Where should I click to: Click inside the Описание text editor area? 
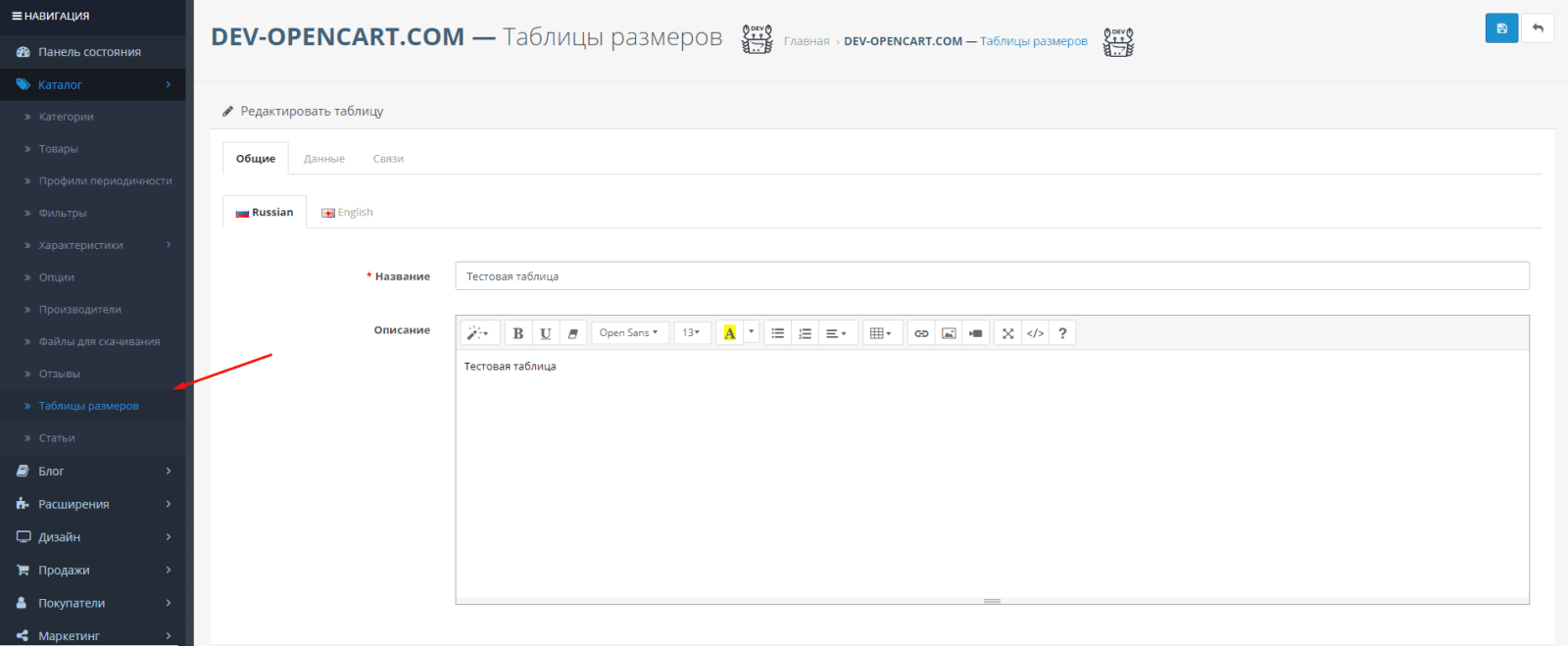click(992, 473)
